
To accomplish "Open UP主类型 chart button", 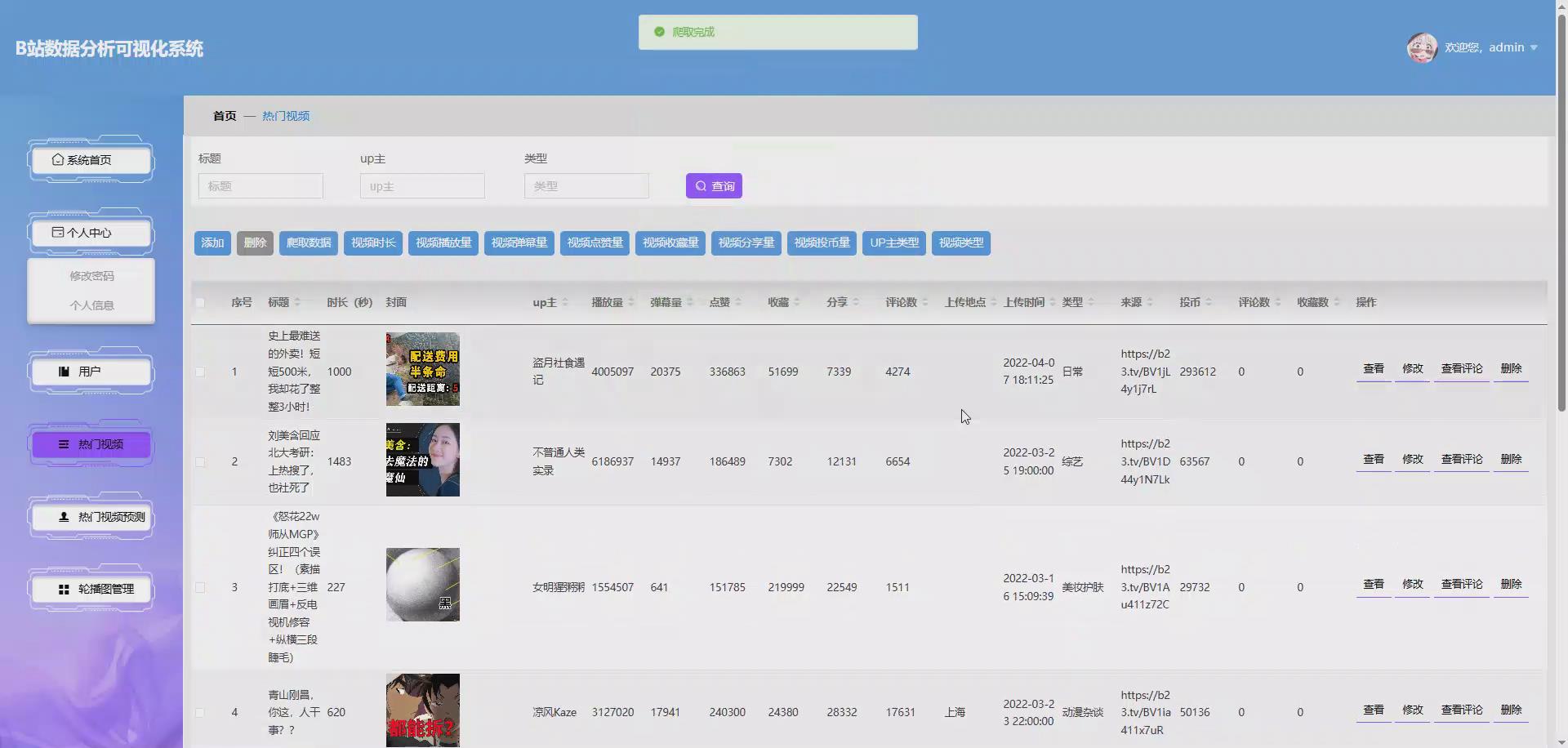I will coord(894,243).
